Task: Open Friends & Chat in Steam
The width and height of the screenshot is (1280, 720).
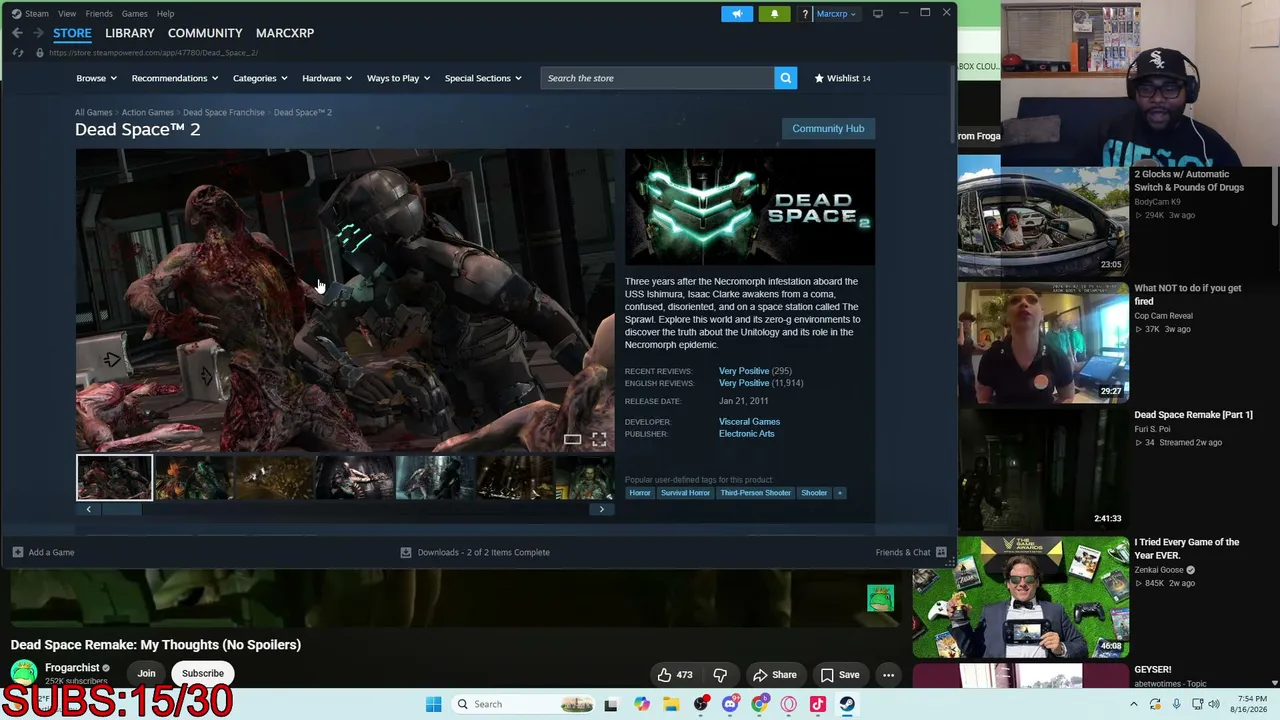Action: click(x=911, y=552)
